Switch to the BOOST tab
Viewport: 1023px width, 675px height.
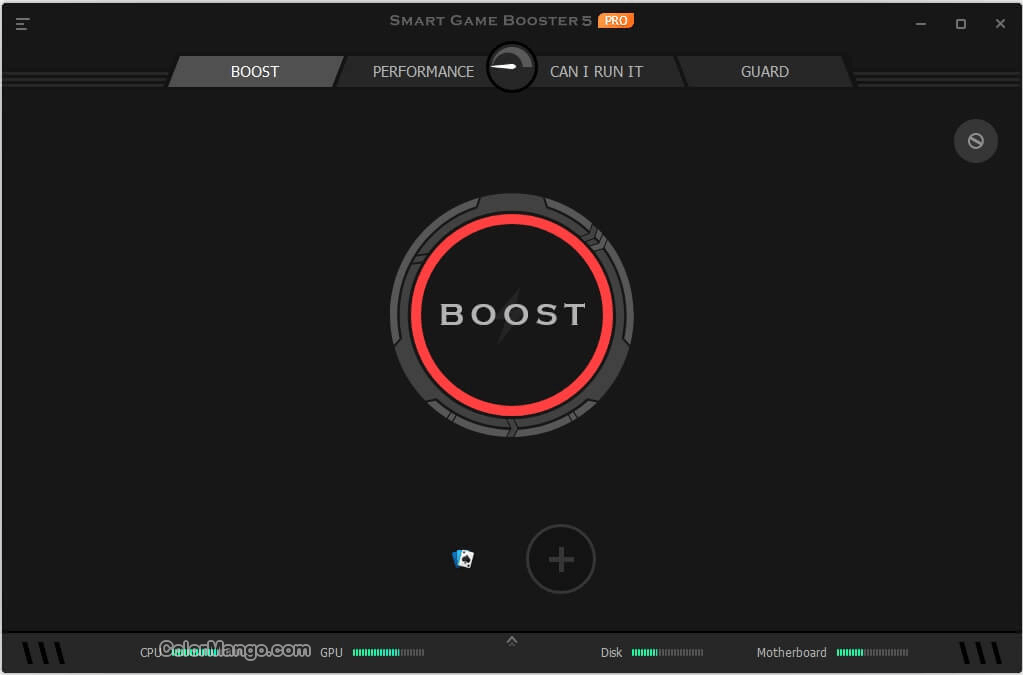255,71
